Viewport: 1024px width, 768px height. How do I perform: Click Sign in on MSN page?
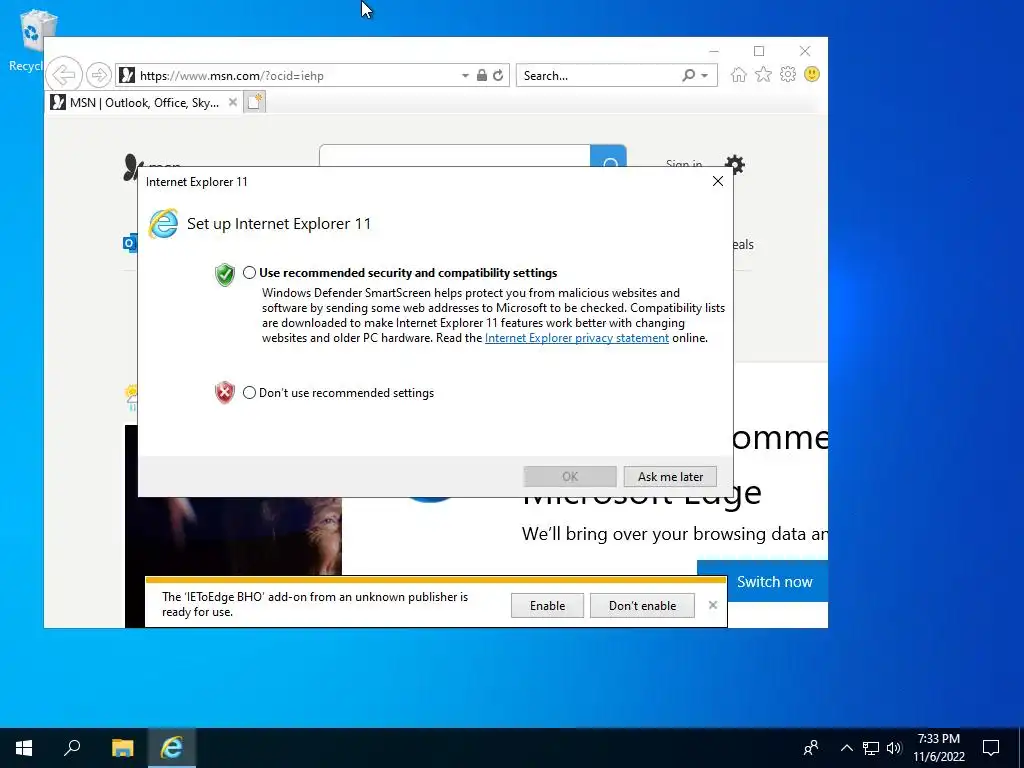click(684, 163)
